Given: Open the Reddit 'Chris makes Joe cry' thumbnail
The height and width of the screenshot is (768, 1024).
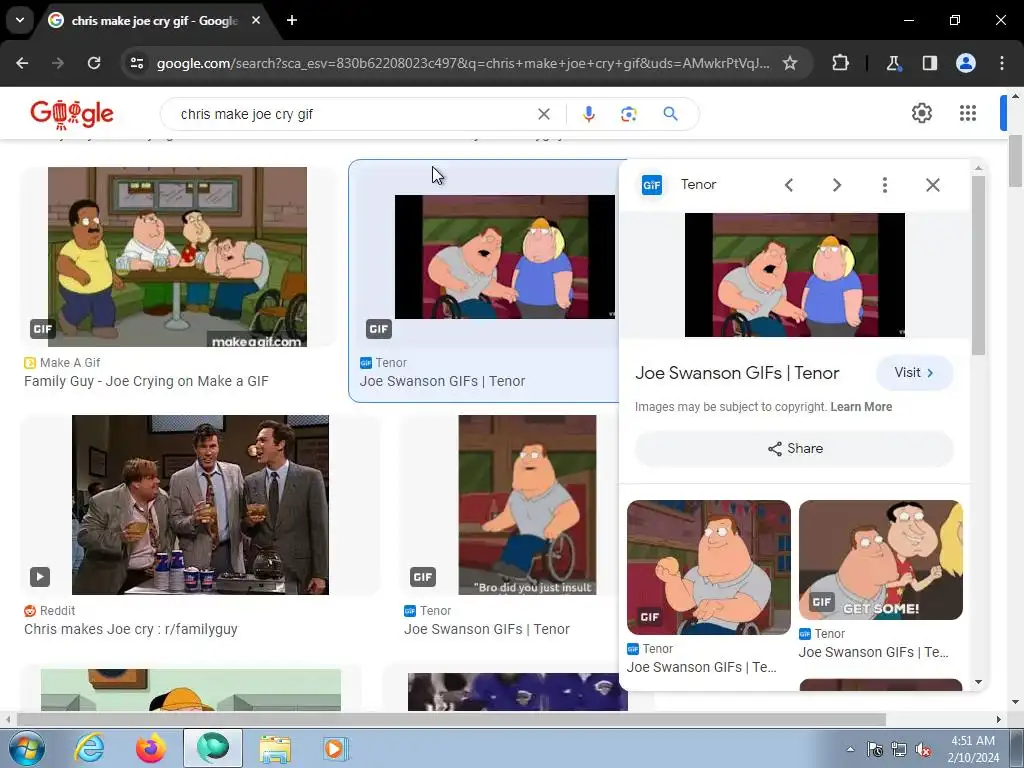Looking at the screenshot, I should (x=200, y=505).
